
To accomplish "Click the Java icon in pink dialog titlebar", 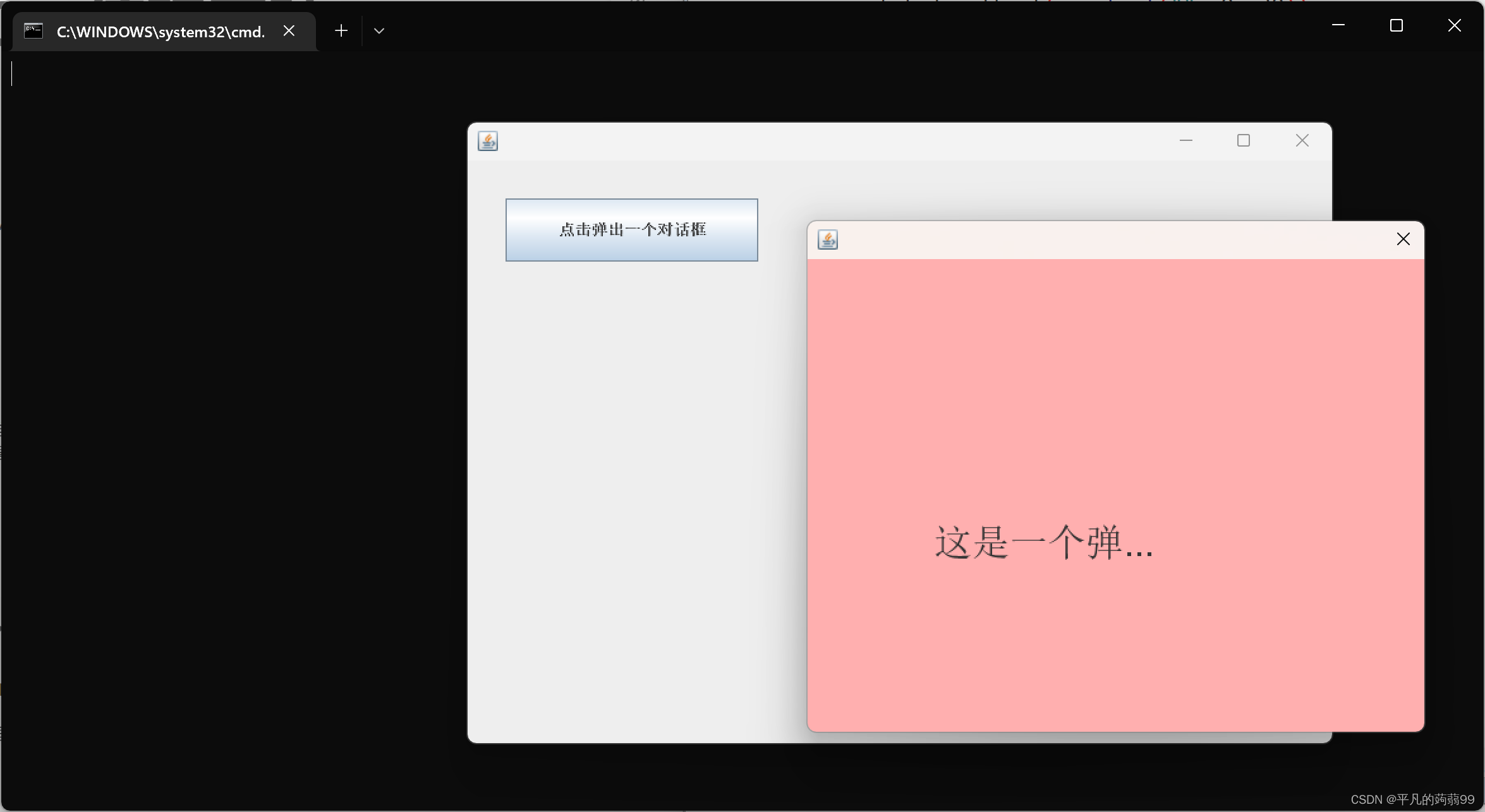I will point(827,239).
